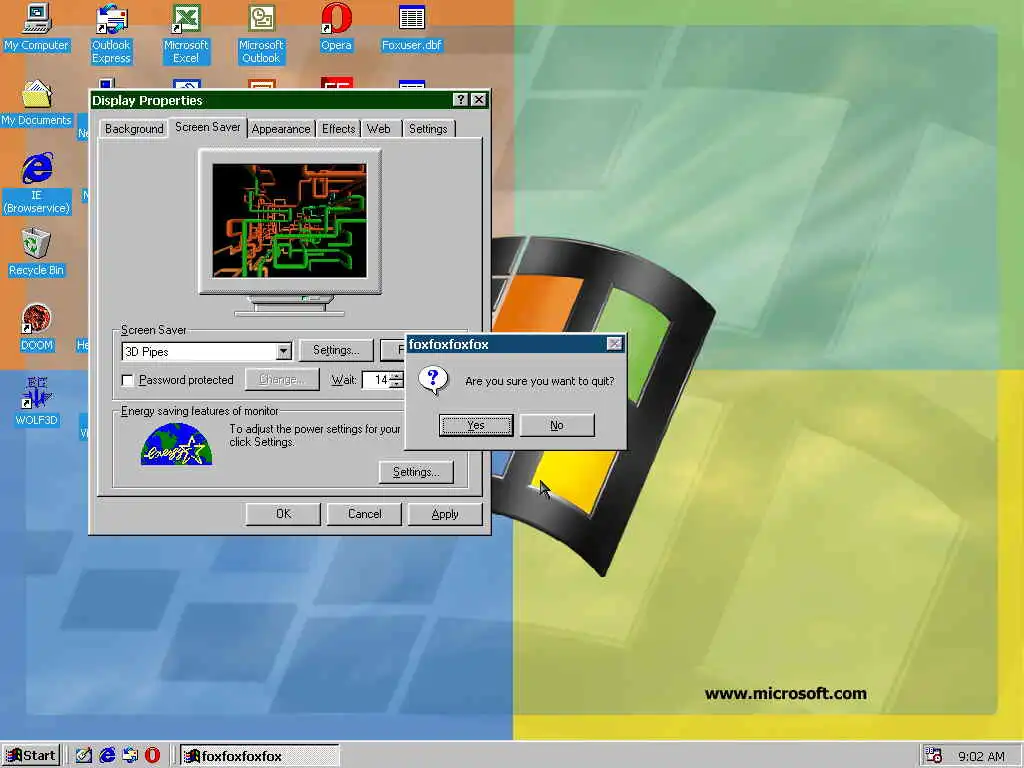This screenshot has height=768, width=1024.
Task: Click Apply in Display Properties
Action: (x=445, y=514)
